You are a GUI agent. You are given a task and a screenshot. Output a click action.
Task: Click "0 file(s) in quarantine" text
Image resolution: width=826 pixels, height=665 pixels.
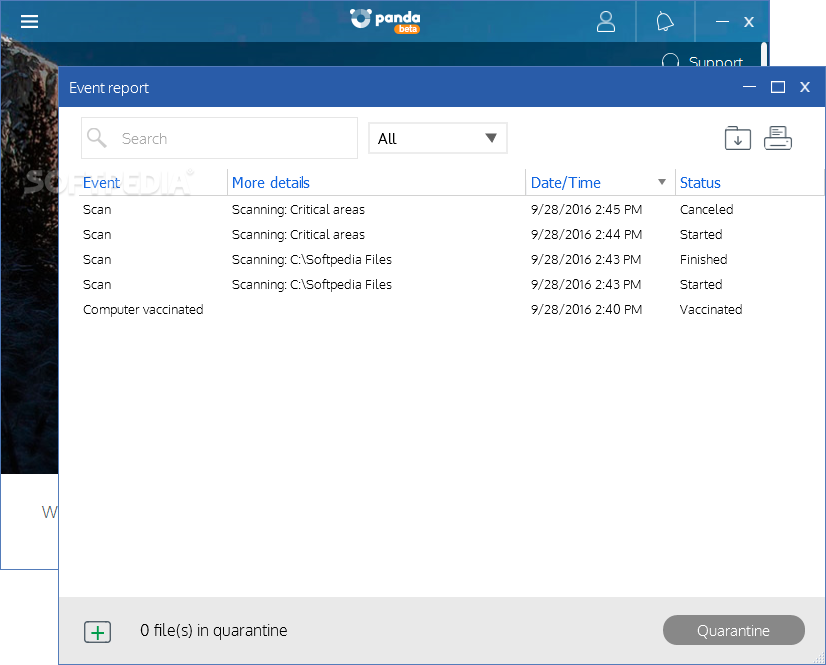point(213,630)
